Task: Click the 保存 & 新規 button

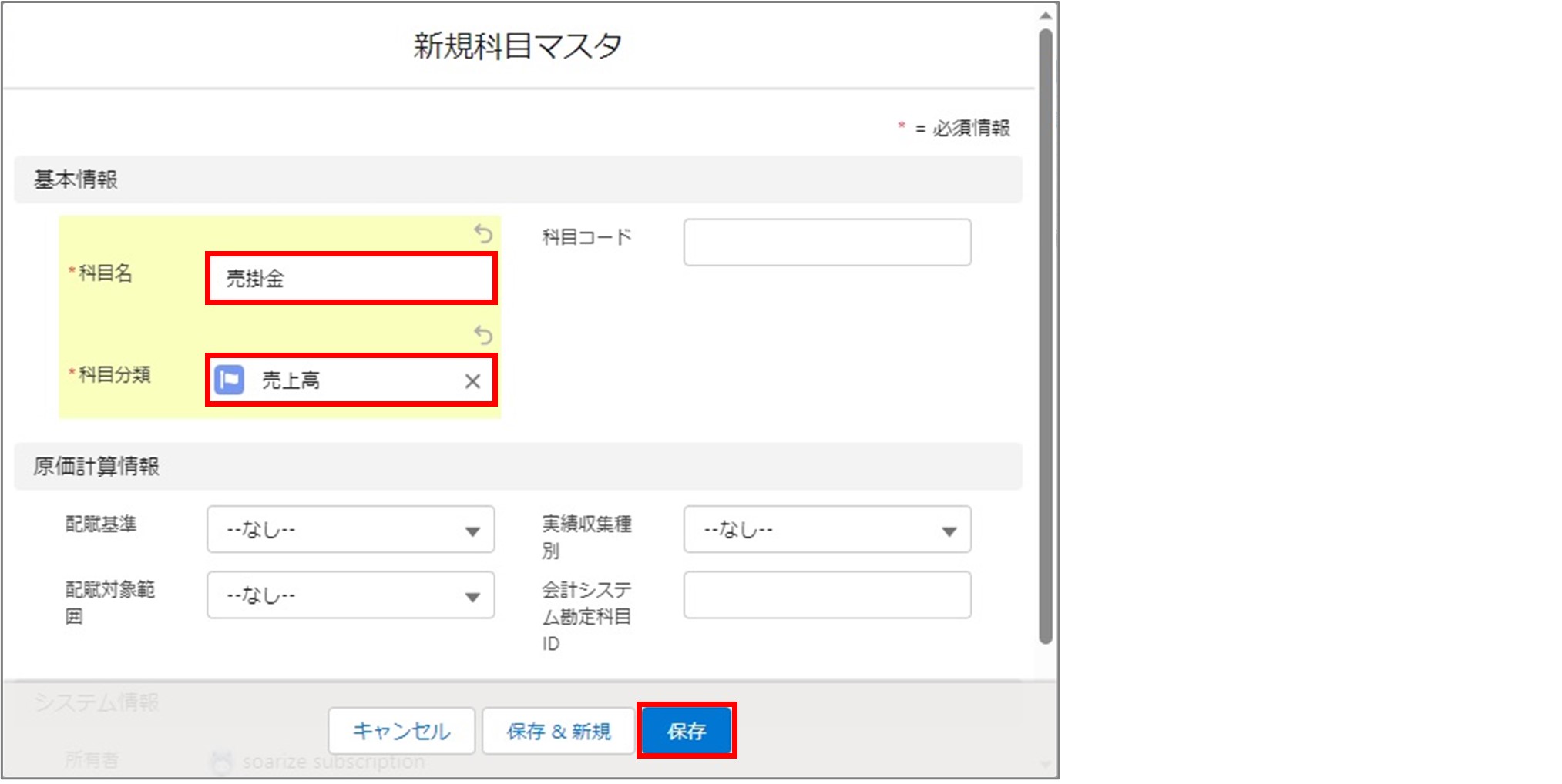Action: [559, 731]
